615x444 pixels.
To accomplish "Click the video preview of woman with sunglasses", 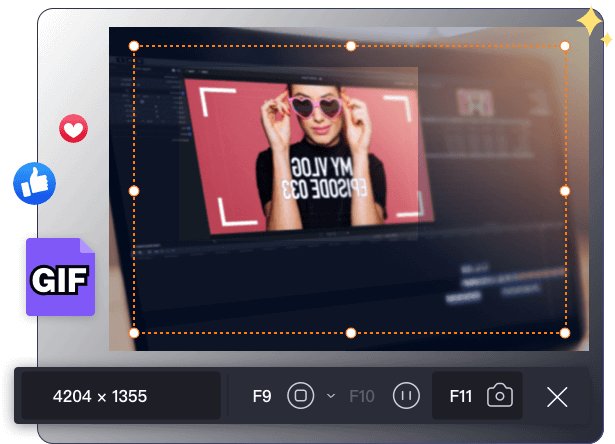I will click(310, 155).
